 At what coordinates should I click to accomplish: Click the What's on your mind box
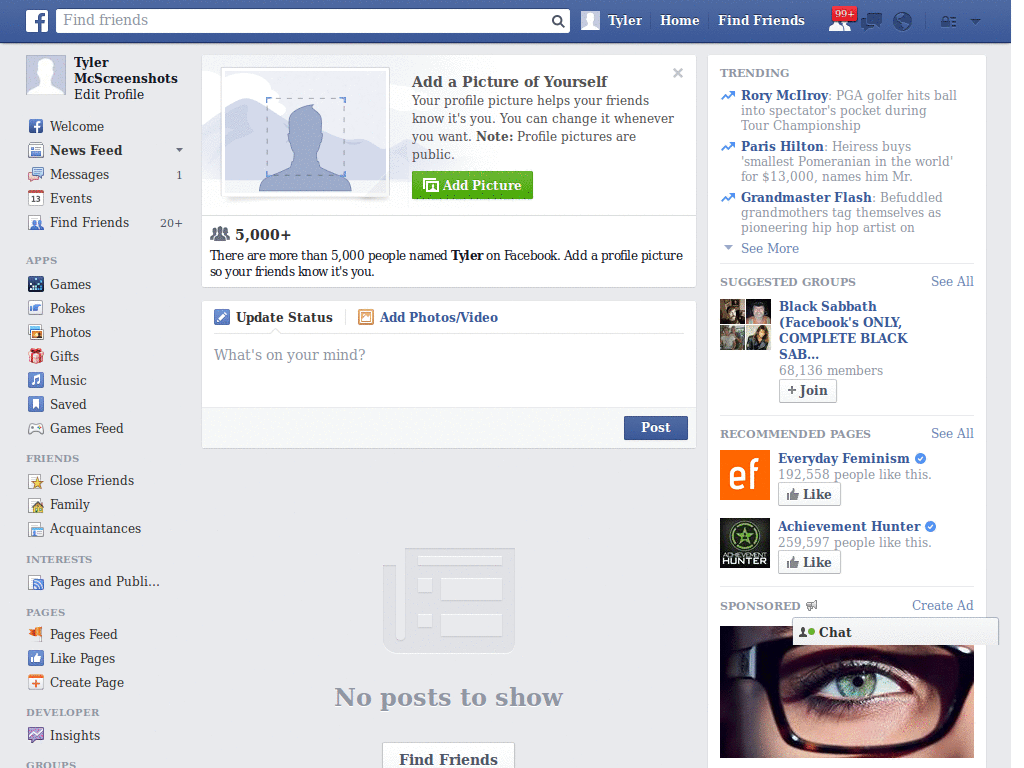[x=449, y=370]
